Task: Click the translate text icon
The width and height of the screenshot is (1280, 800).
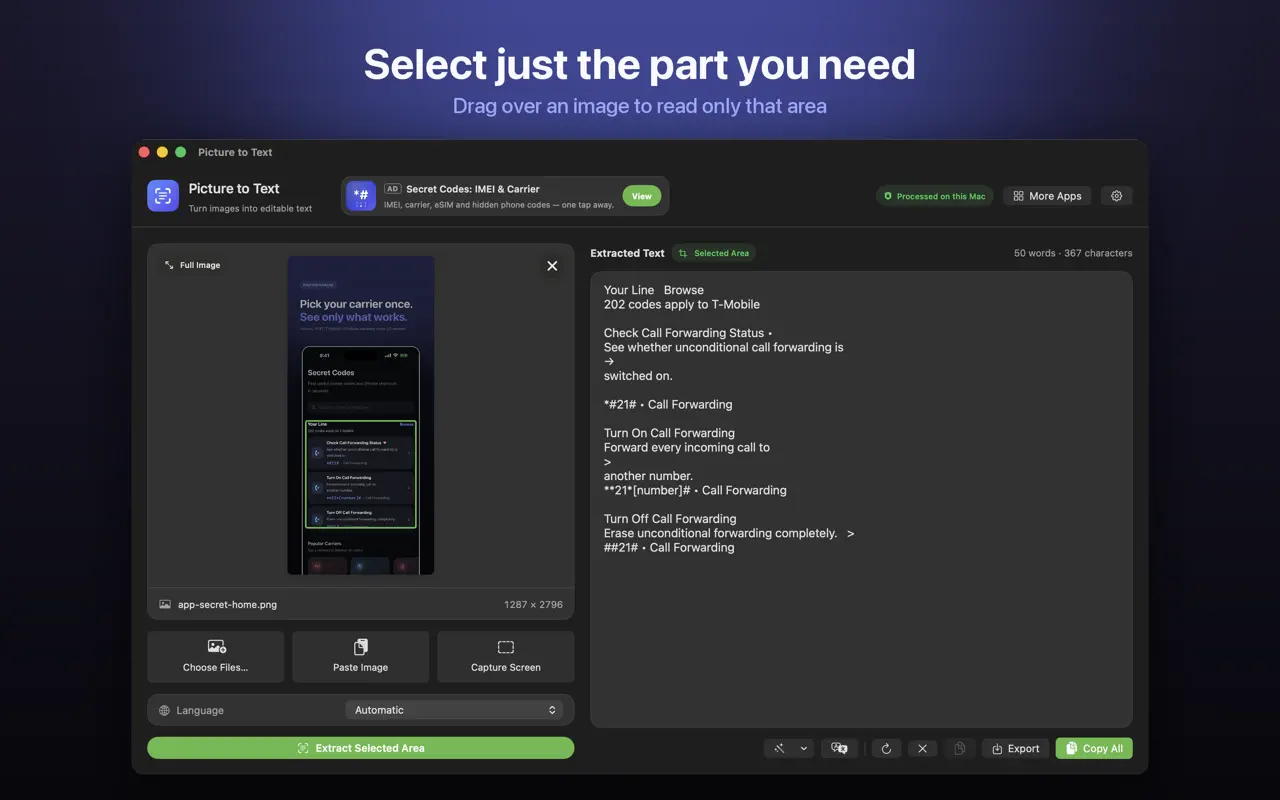Action: (840, 748)
